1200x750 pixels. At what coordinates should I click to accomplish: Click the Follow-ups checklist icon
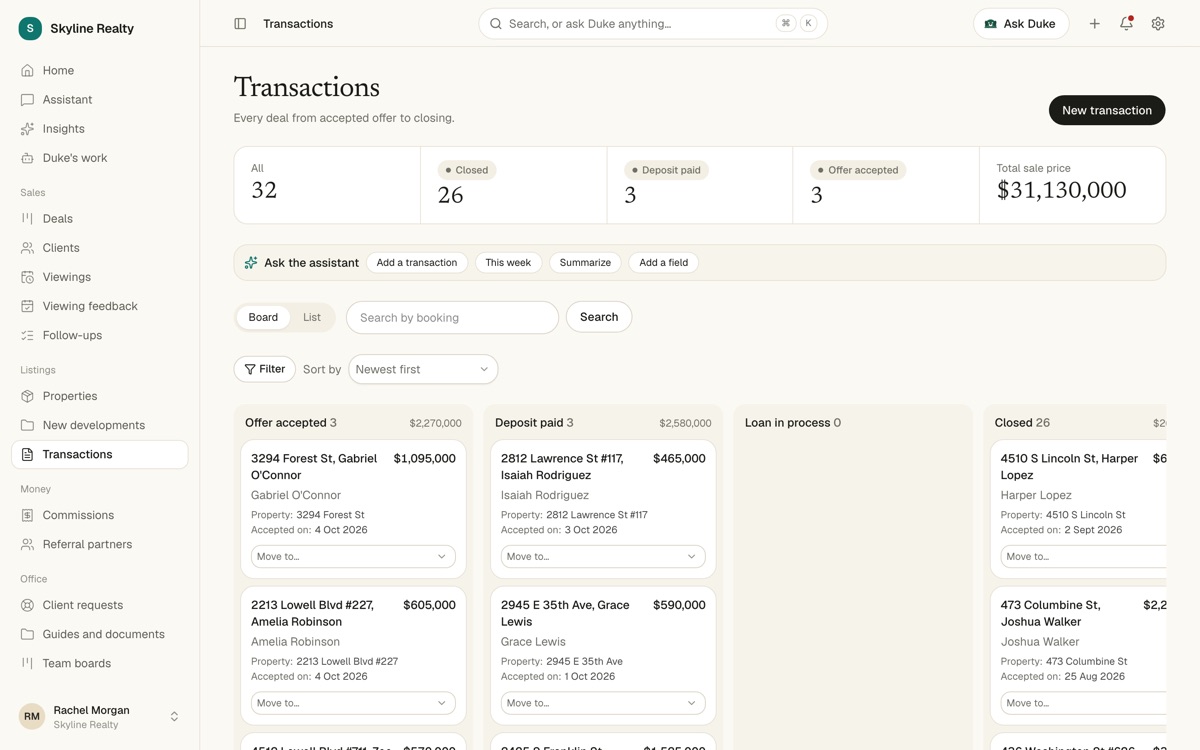point(27,335)
